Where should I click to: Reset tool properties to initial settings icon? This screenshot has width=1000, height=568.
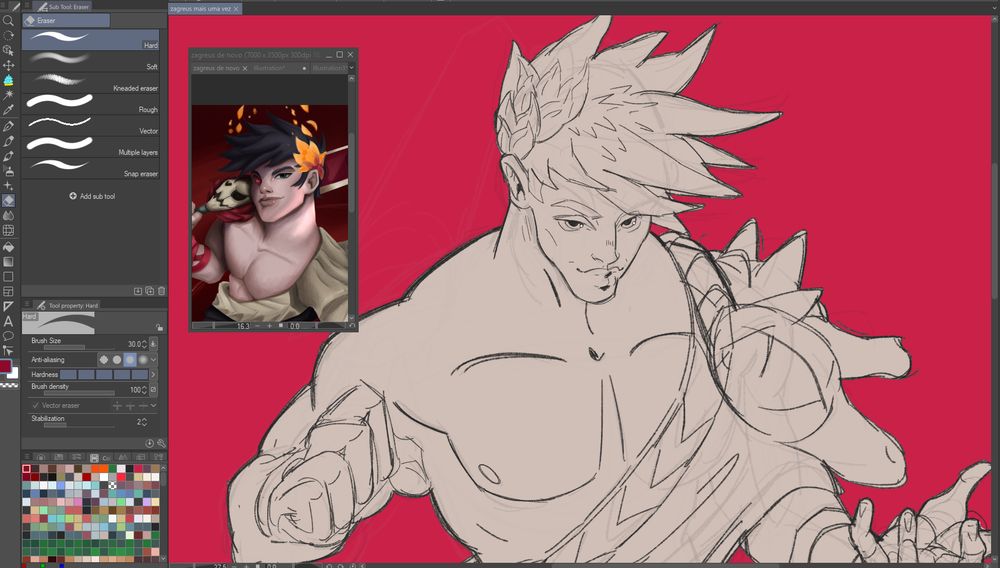(x=149, y=444)
